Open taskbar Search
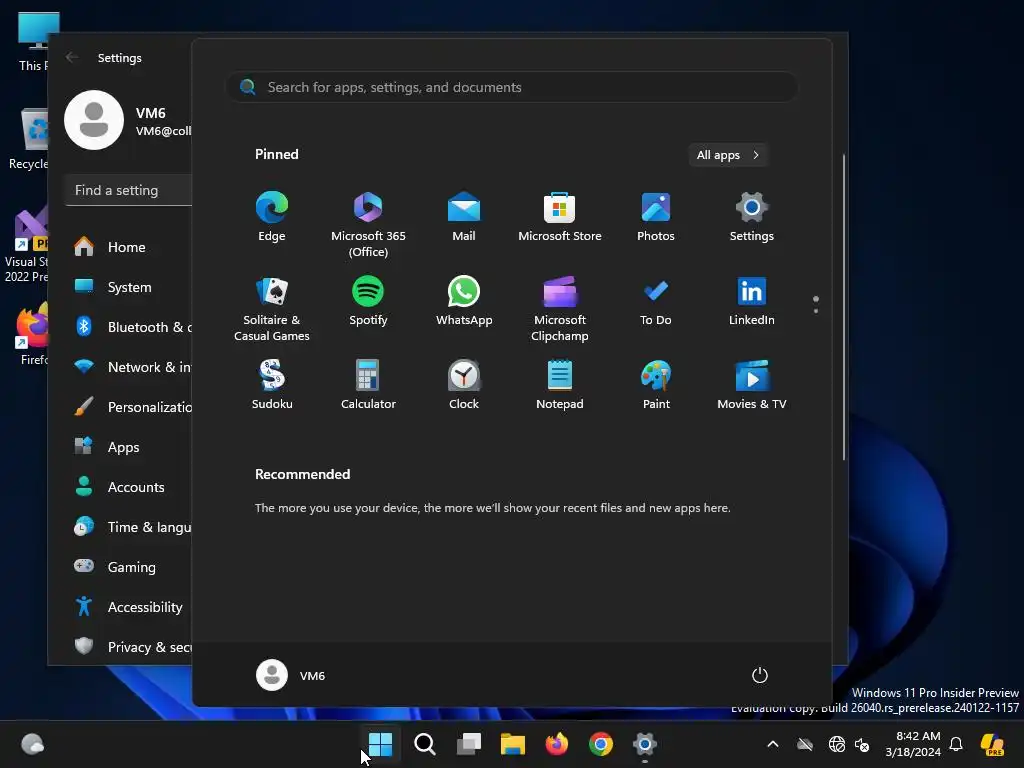The width and height of the screenshot is (1024, 768). point(424,744)
